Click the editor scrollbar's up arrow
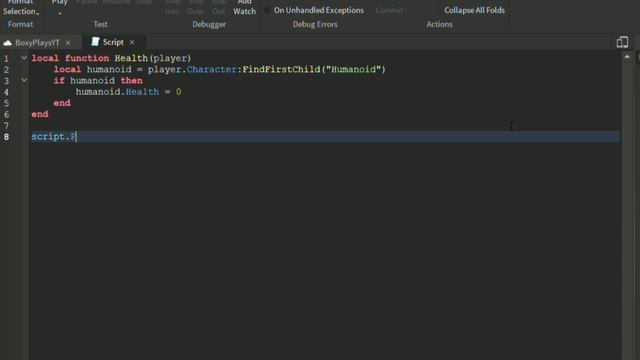The image size is (640, 360). click(x=627, y=57)
